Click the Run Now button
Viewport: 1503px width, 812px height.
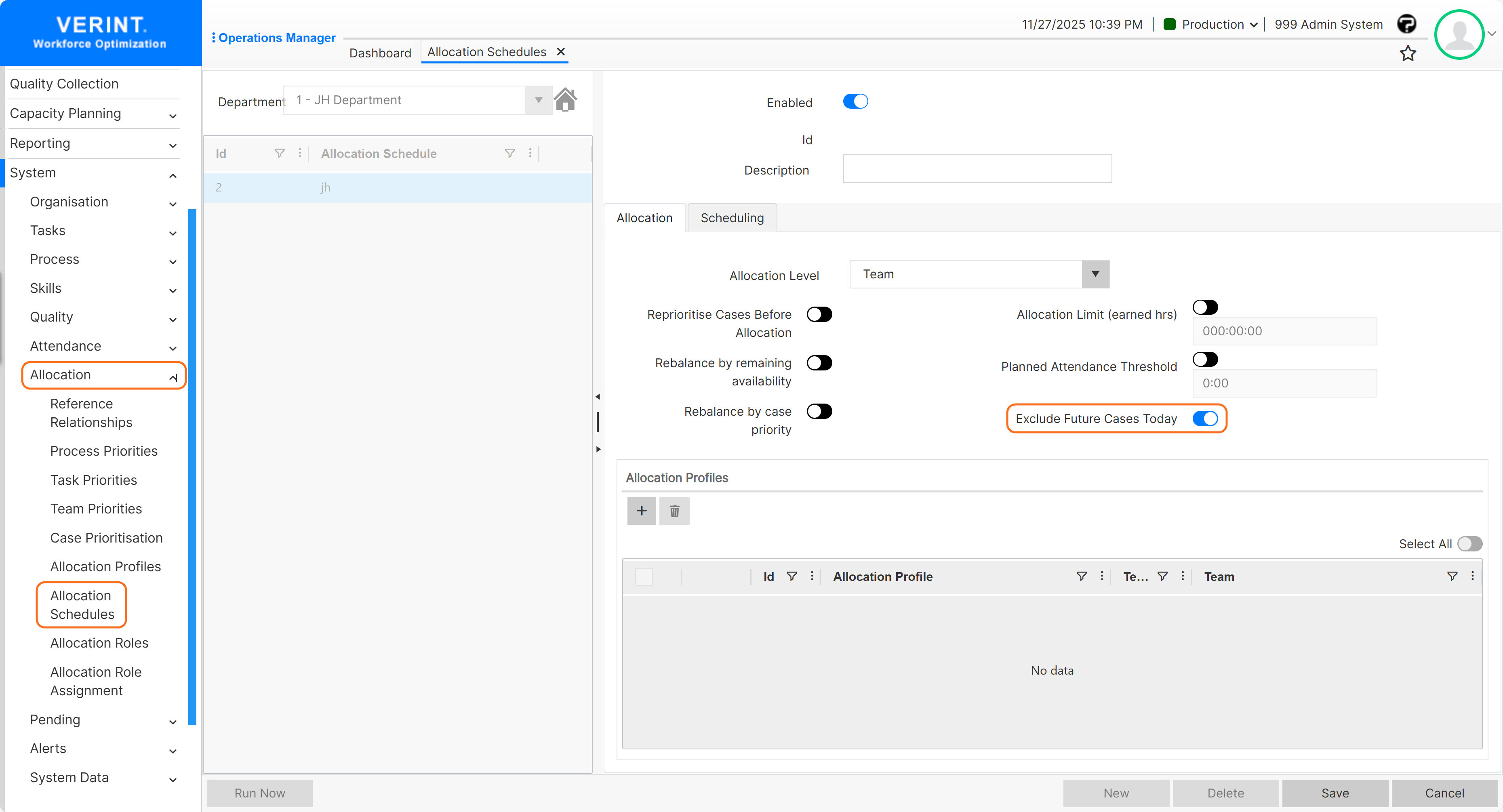tap(259, 793)
